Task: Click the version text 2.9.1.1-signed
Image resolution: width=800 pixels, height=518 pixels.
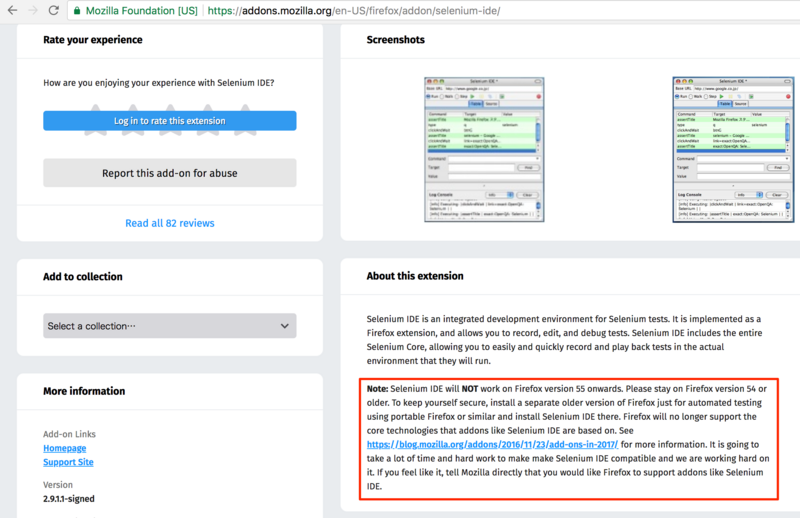Action: 69,499
